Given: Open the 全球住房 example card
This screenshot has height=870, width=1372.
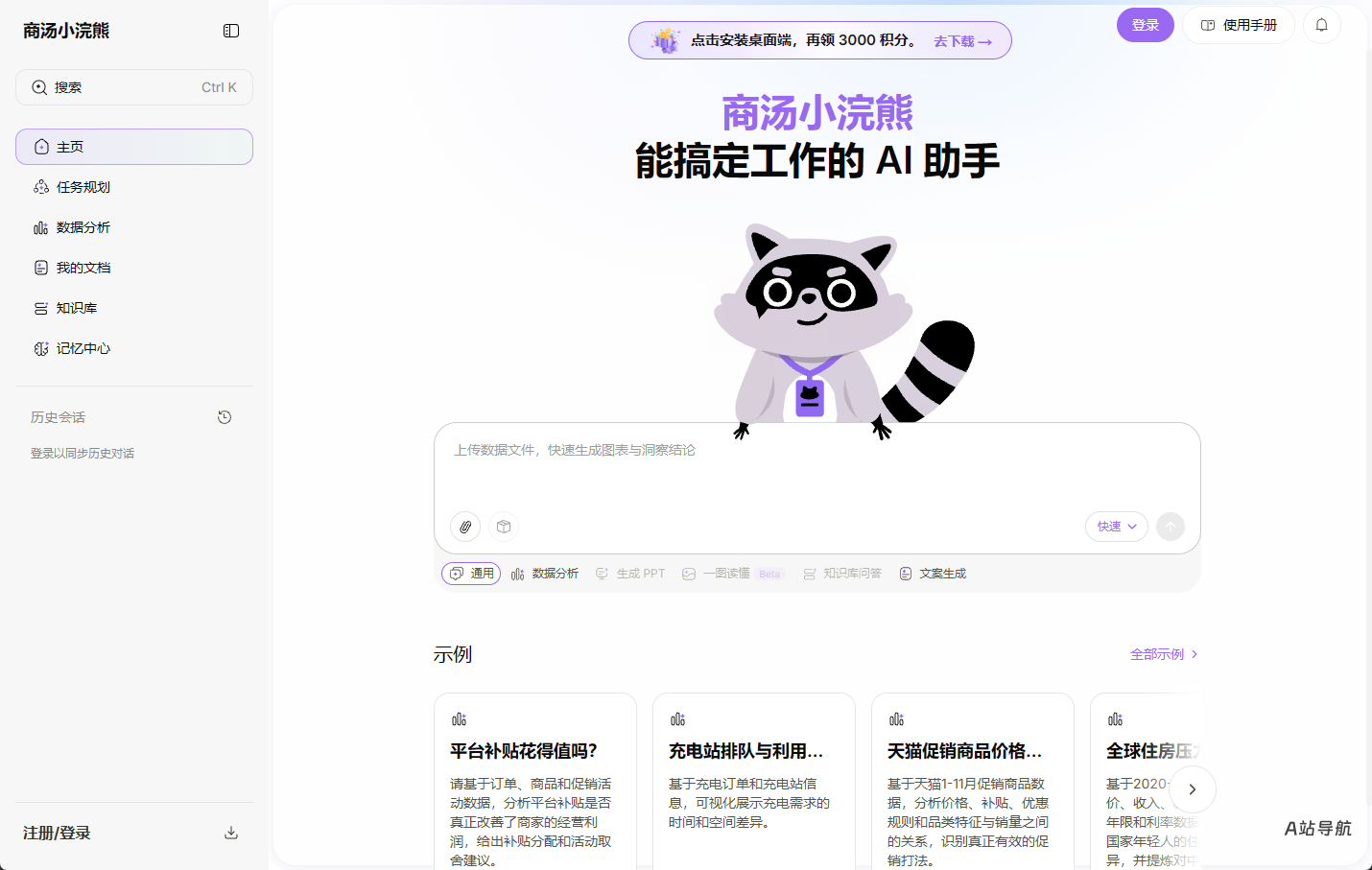Looking at the screenshot, I should coord(1146,781).
